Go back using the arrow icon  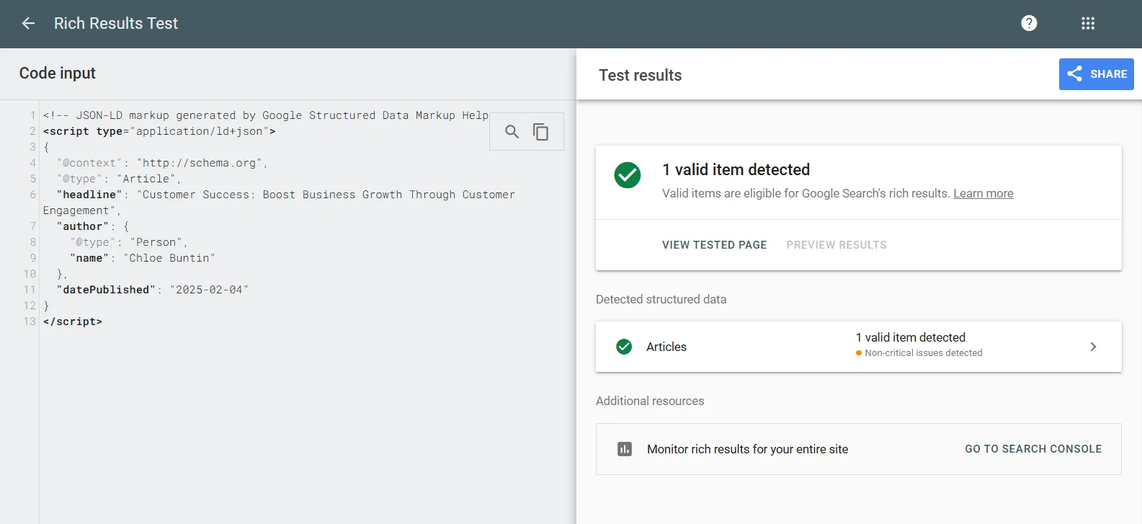28,23
